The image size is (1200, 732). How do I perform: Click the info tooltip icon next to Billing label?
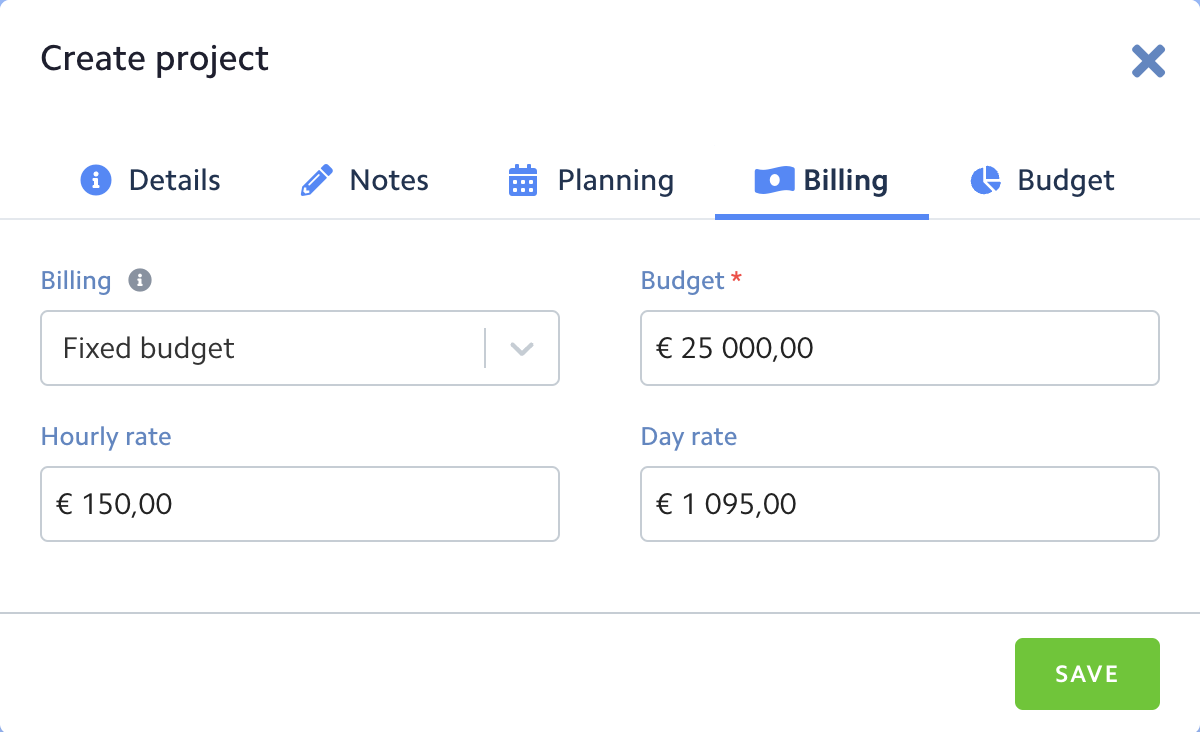(141, 280)
